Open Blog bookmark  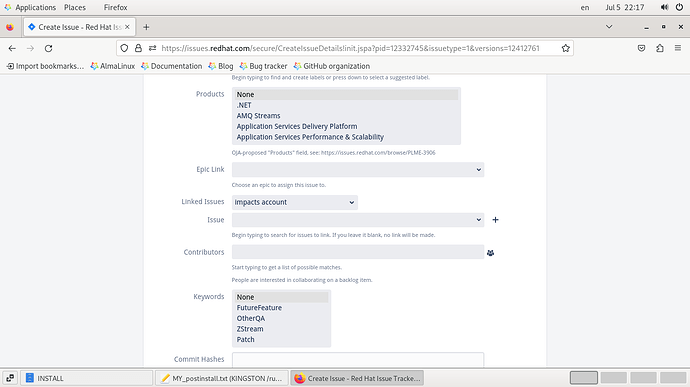coord(221,66)
